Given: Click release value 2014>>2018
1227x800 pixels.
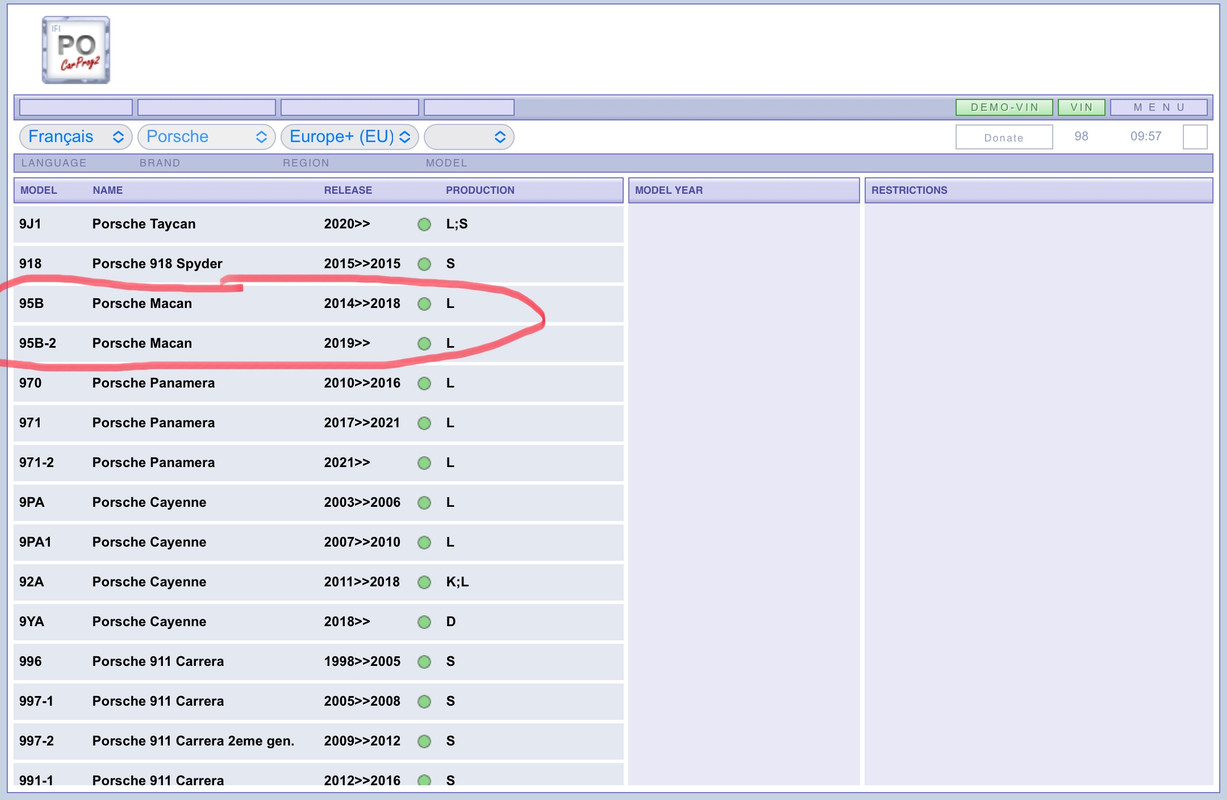Looking at the screenshot, I should [362, 304].
